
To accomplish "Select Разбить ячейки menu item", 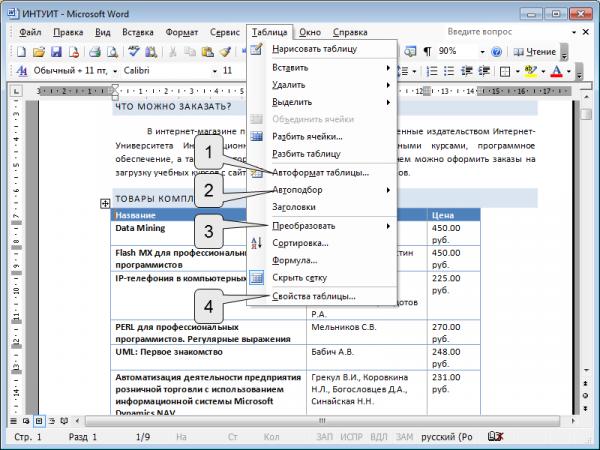I will tap(321, 137).
